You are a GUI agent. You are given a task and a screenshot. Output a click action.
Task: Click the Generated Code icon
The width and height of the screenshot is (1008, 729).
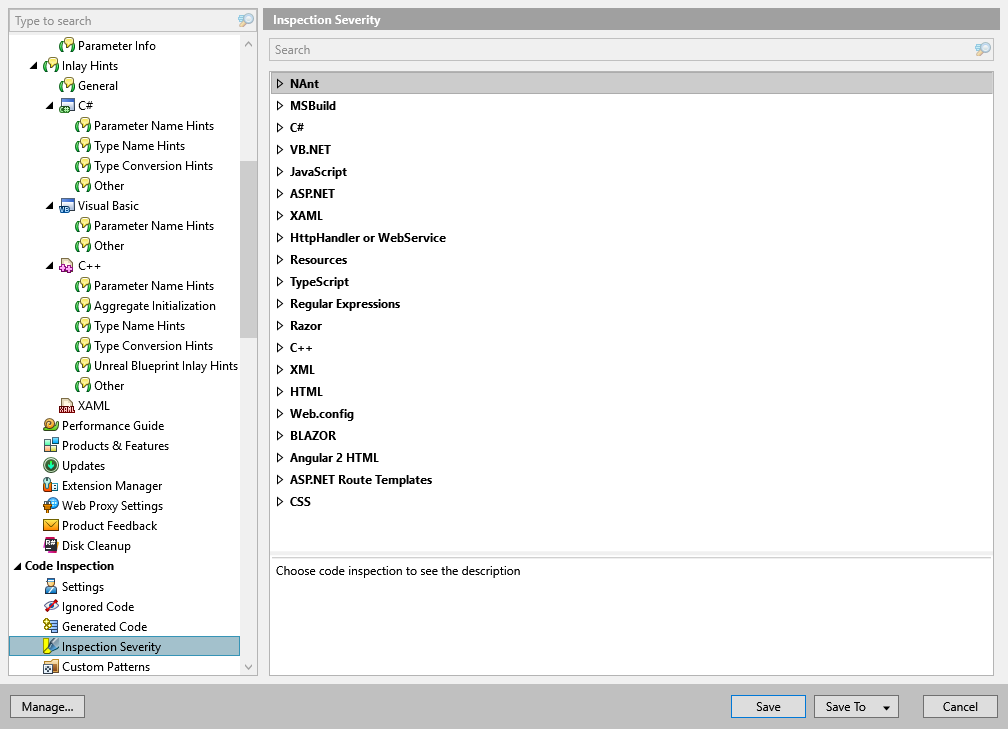(50, 626)
